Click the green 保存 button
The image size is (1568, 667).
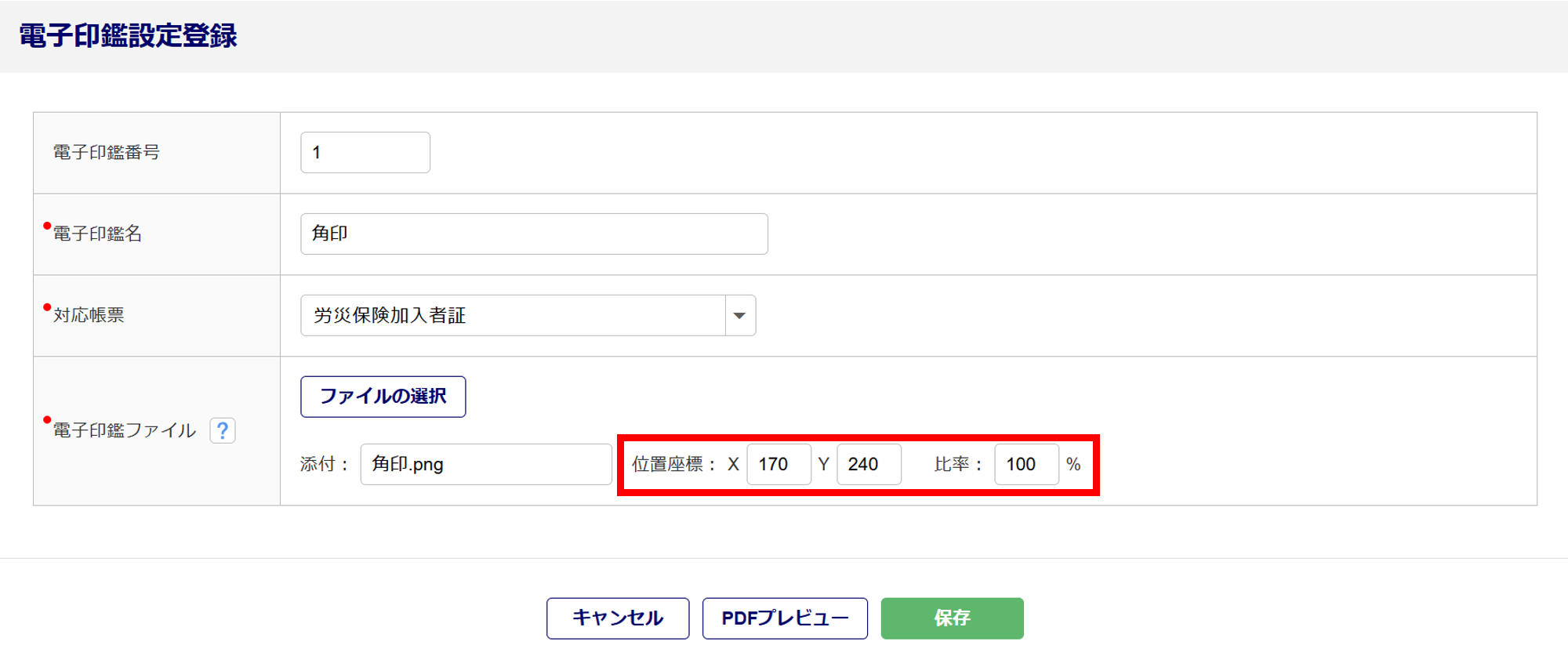point(952,618)
